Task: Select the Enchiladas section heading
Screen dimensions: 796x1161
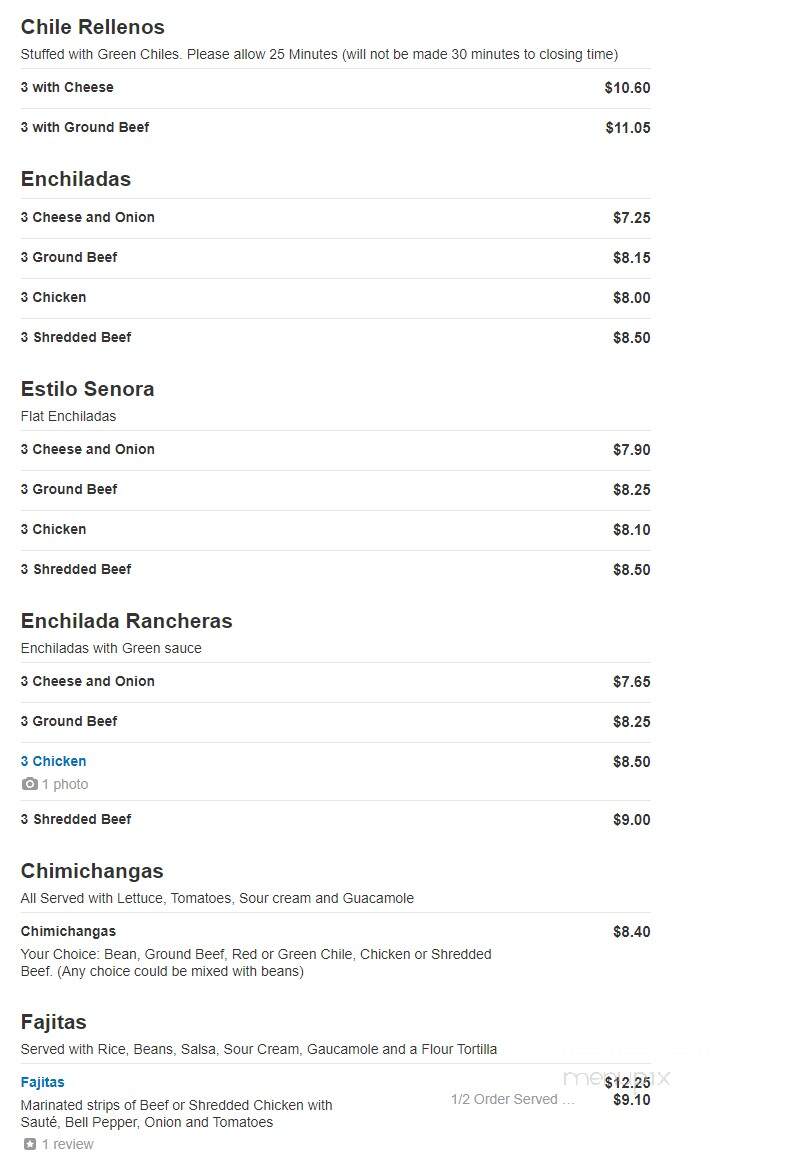Action: pyautogui.click(x=76, y=179)
